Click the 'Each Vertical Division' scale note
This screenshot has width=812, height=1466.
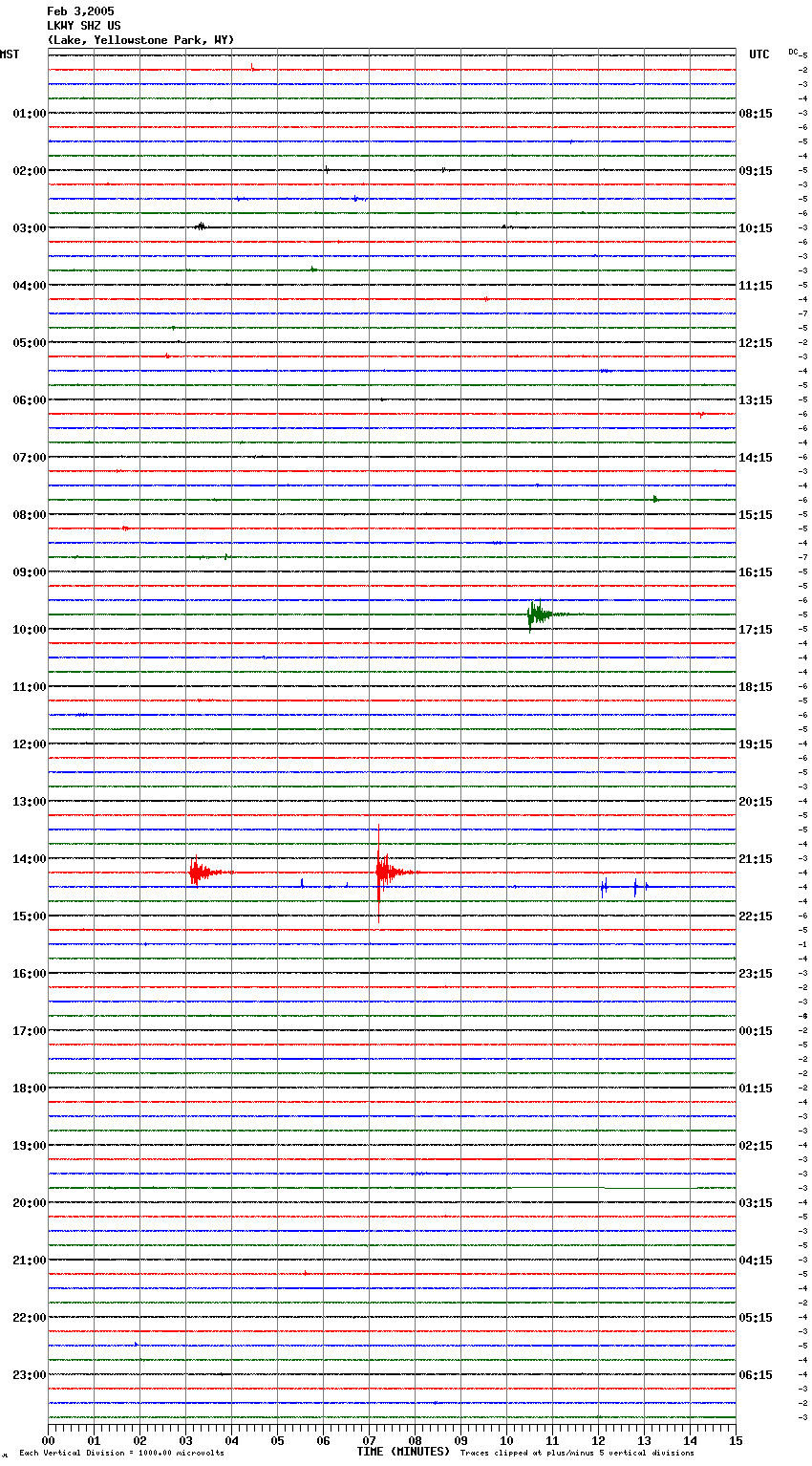[121, 1453]
